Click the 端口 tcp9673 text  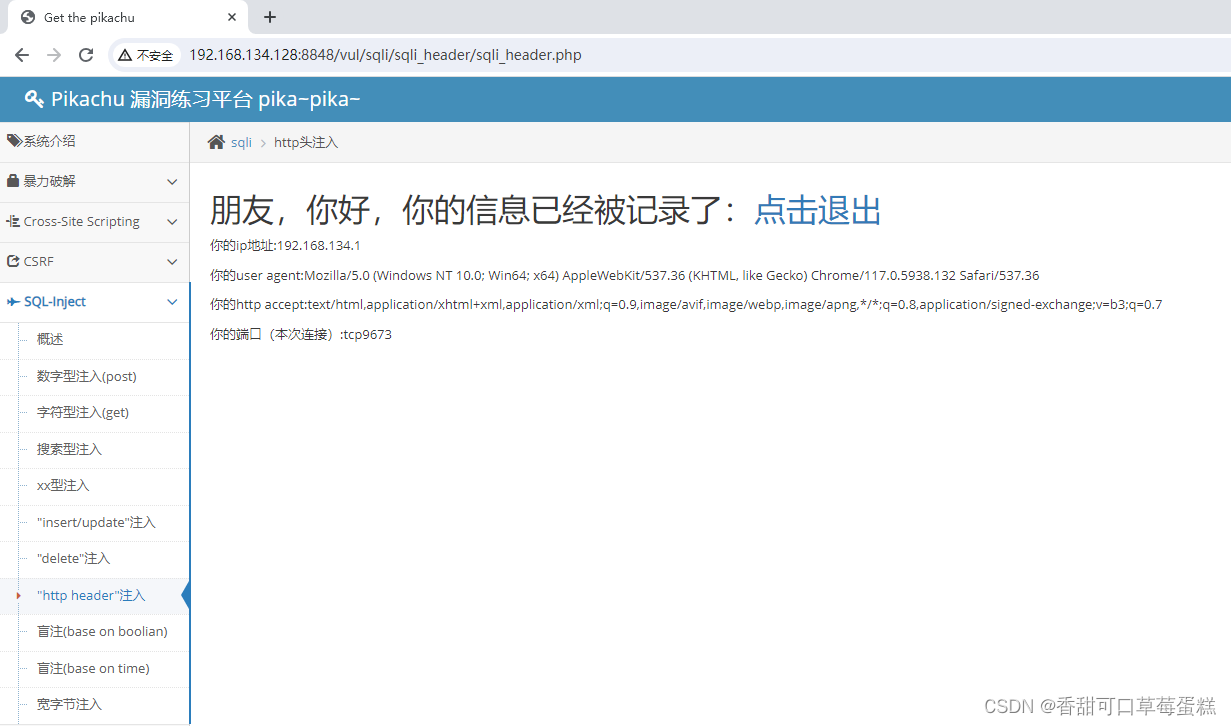301,335
